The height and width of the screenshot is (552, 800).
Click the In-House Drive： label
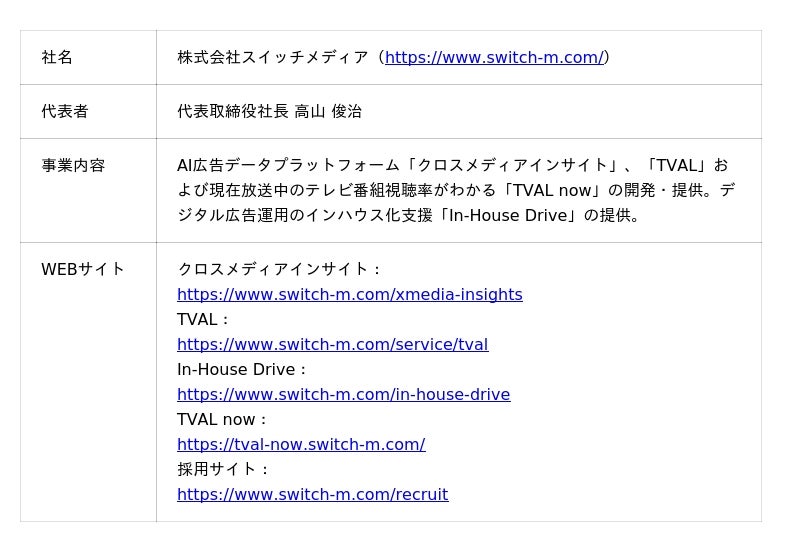click(x=244, y=369)
